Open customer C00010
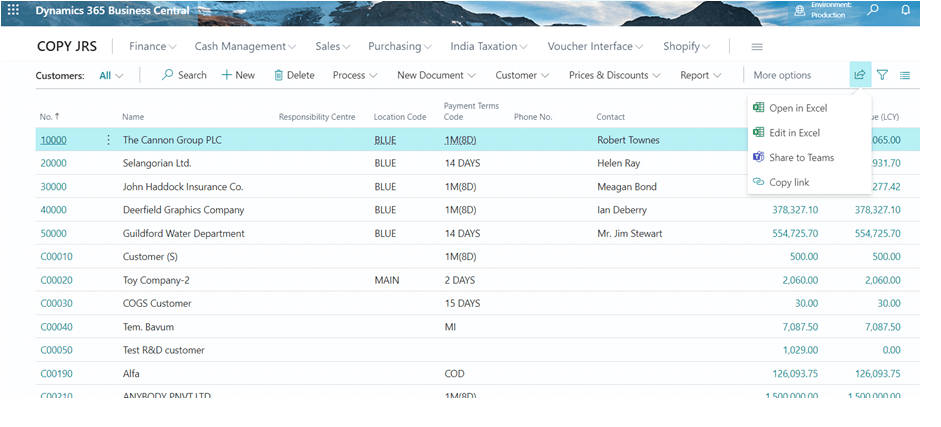This screenshot has width=941, height=427. coord(56,257)
